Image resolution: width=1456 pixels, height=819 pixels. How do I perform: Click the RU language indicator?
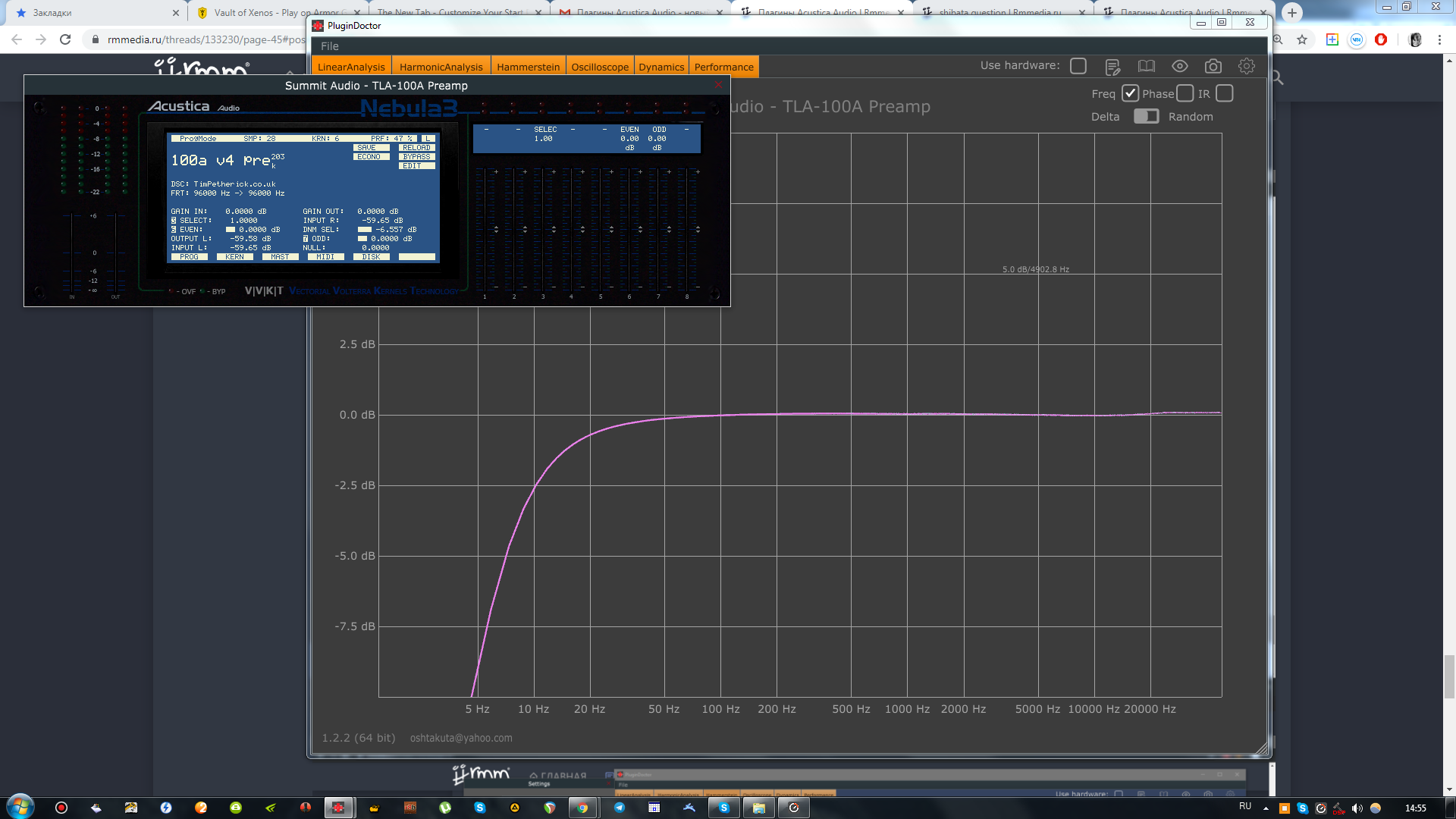tap(1245, 806)
